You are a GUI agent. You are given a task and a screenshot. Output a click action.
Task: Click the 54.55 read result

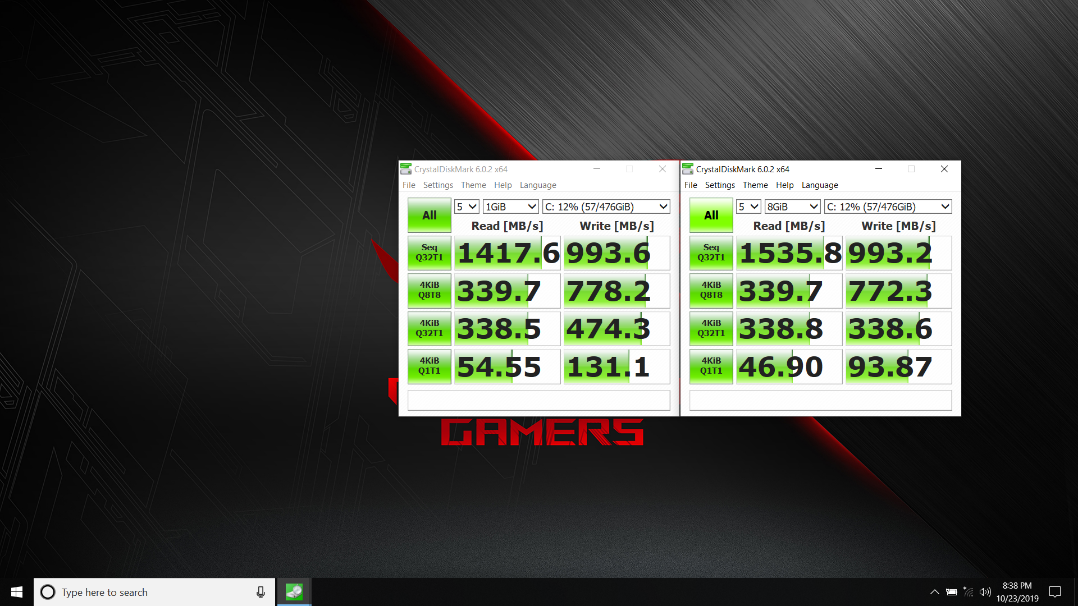507,366
